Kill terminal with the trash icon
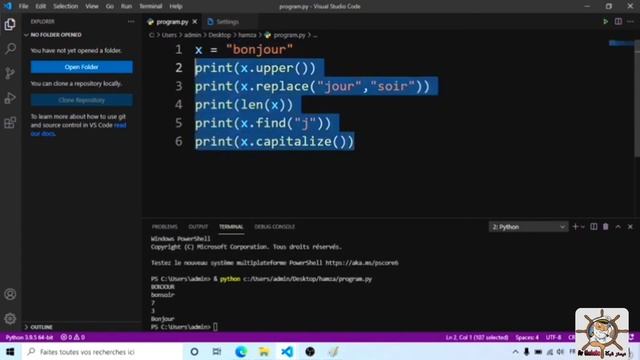Viewport: 640px width, 360px height. click(606, 227)
